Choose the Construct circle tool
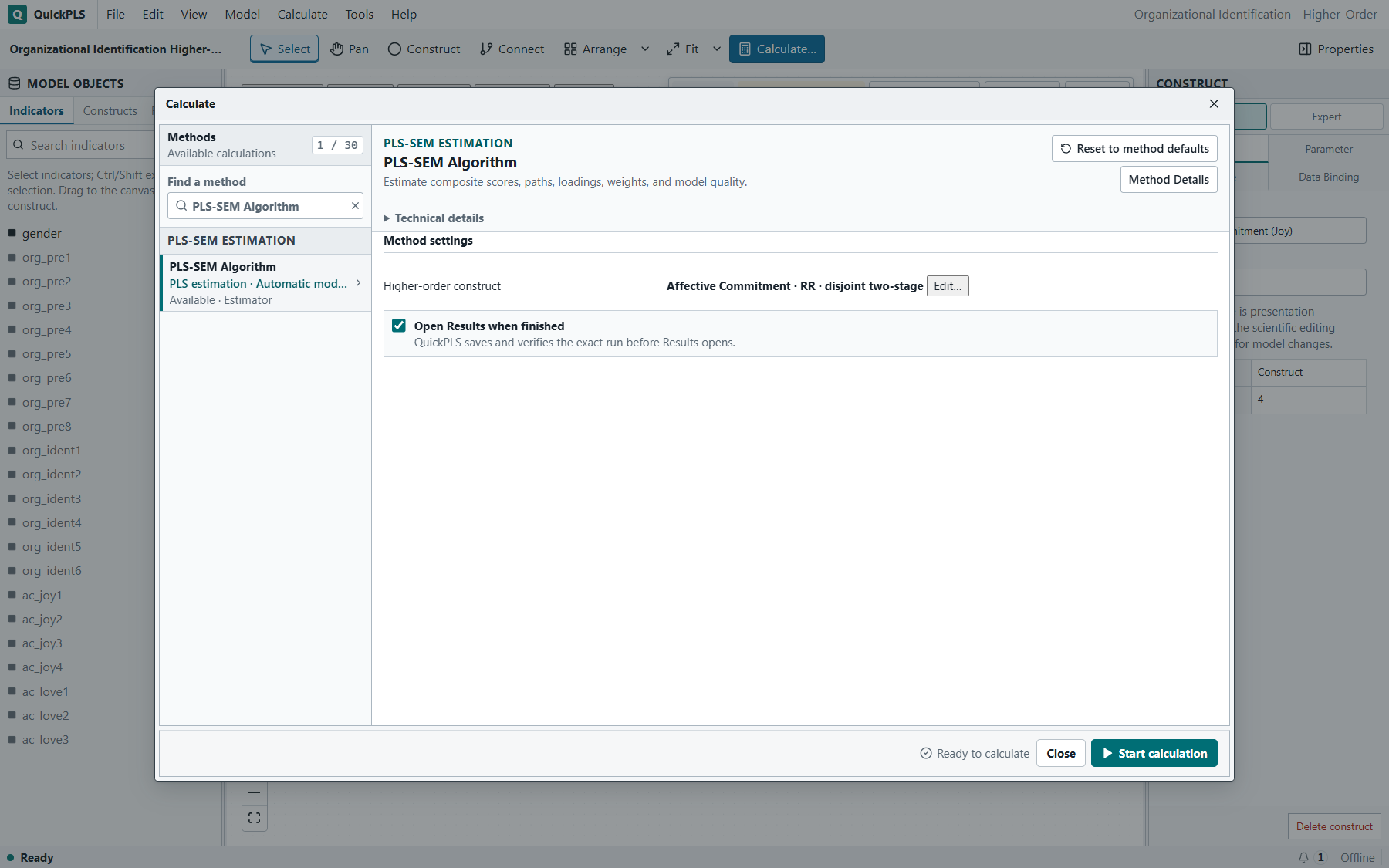The height and width of the screenshot is (868, 1389). pyautogui.click(x=424, y=49)
